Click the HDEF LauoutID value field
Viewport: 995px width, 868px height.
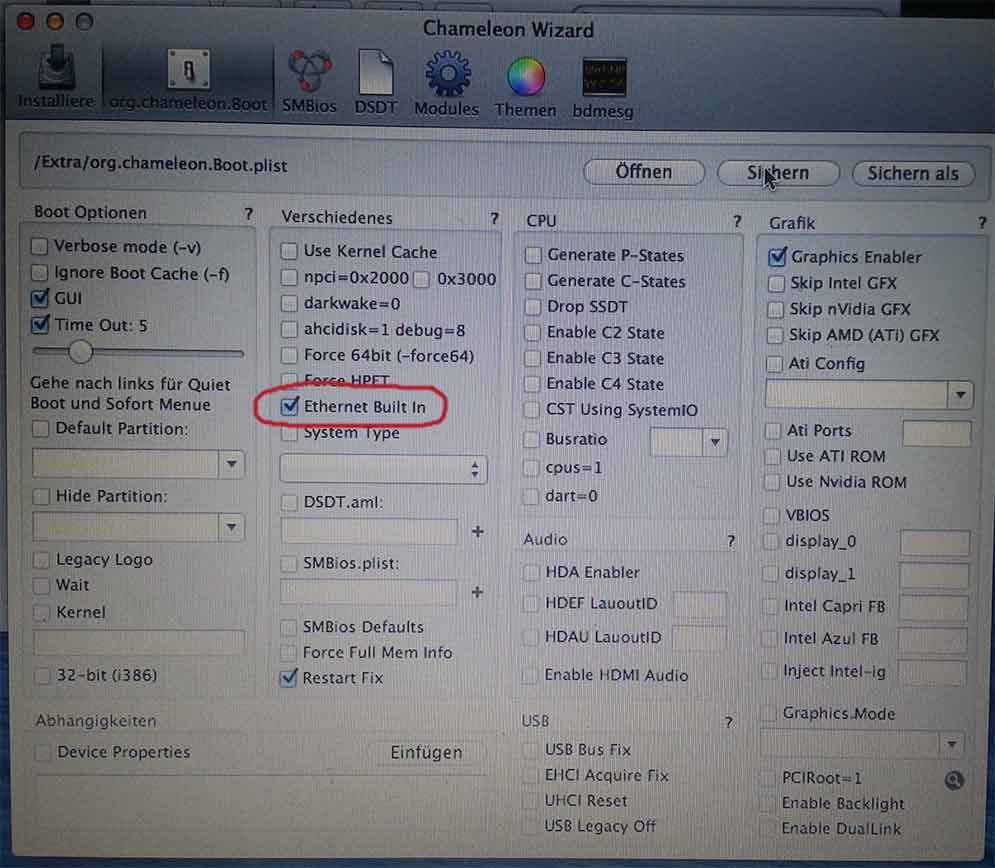700,605
